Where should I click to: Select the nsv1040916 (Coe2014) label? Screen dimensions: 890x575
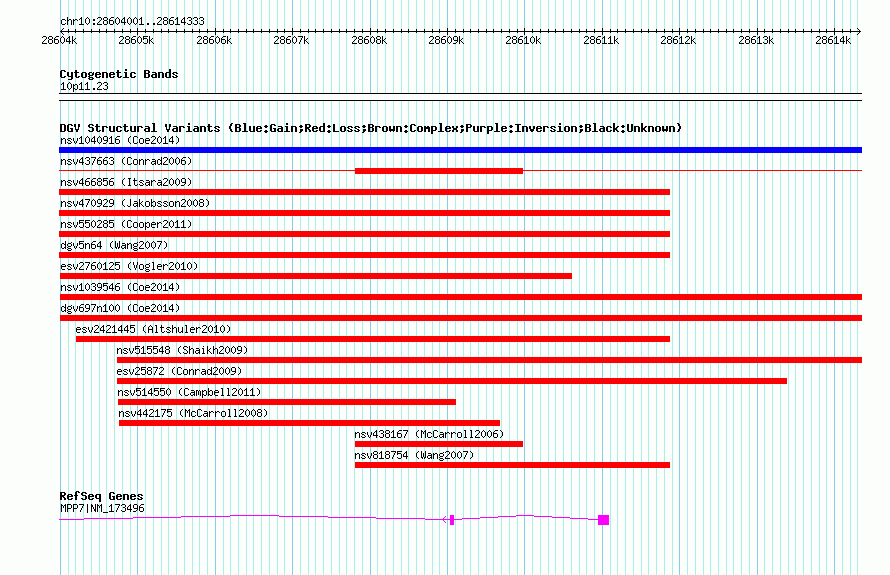tap(120, 140)
